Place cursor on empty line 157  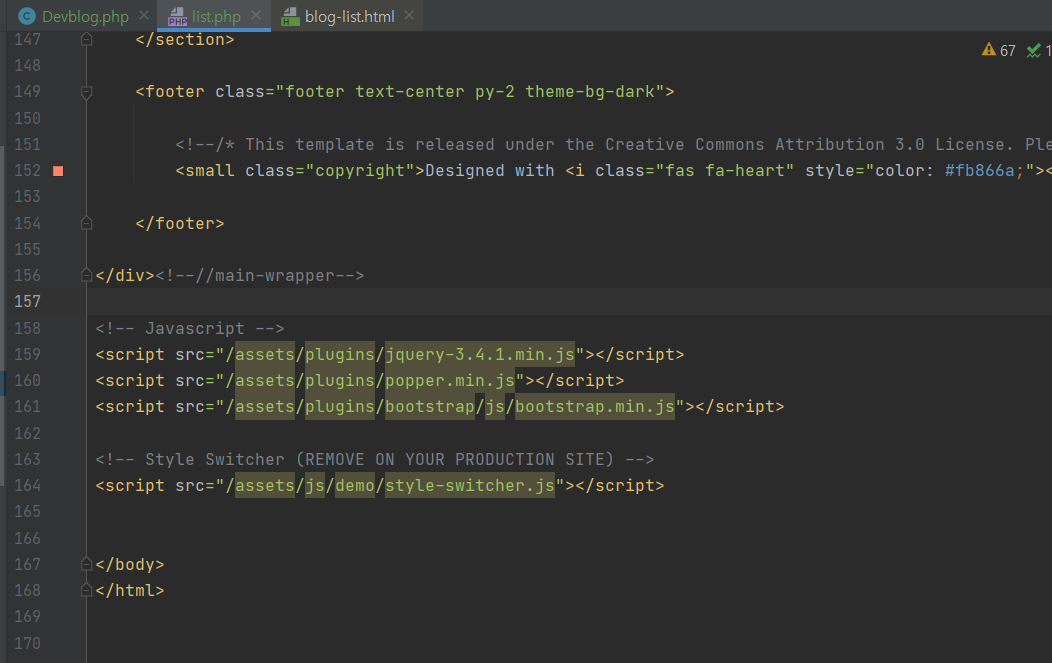tap(569, 302)
